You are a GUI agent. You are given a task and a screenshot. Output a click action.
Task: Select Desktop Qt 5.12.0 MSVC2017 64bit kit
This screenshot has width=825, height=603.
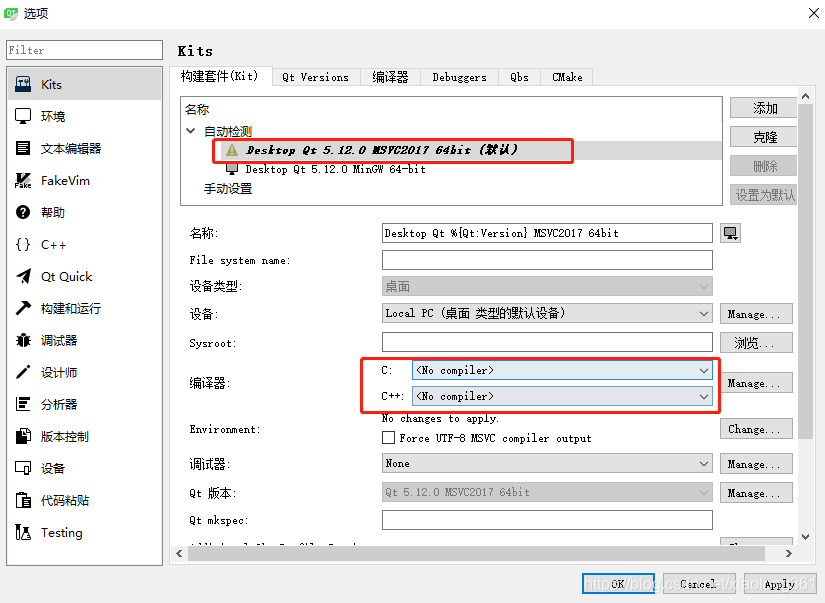[x=381, y=150]
